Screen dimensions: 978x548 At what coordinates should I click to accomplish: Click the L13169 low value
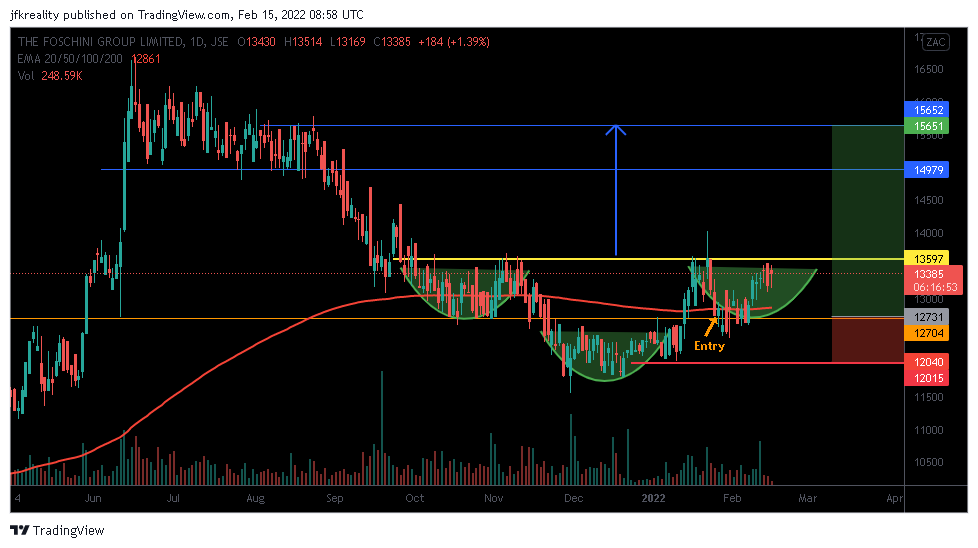(347, 42)
